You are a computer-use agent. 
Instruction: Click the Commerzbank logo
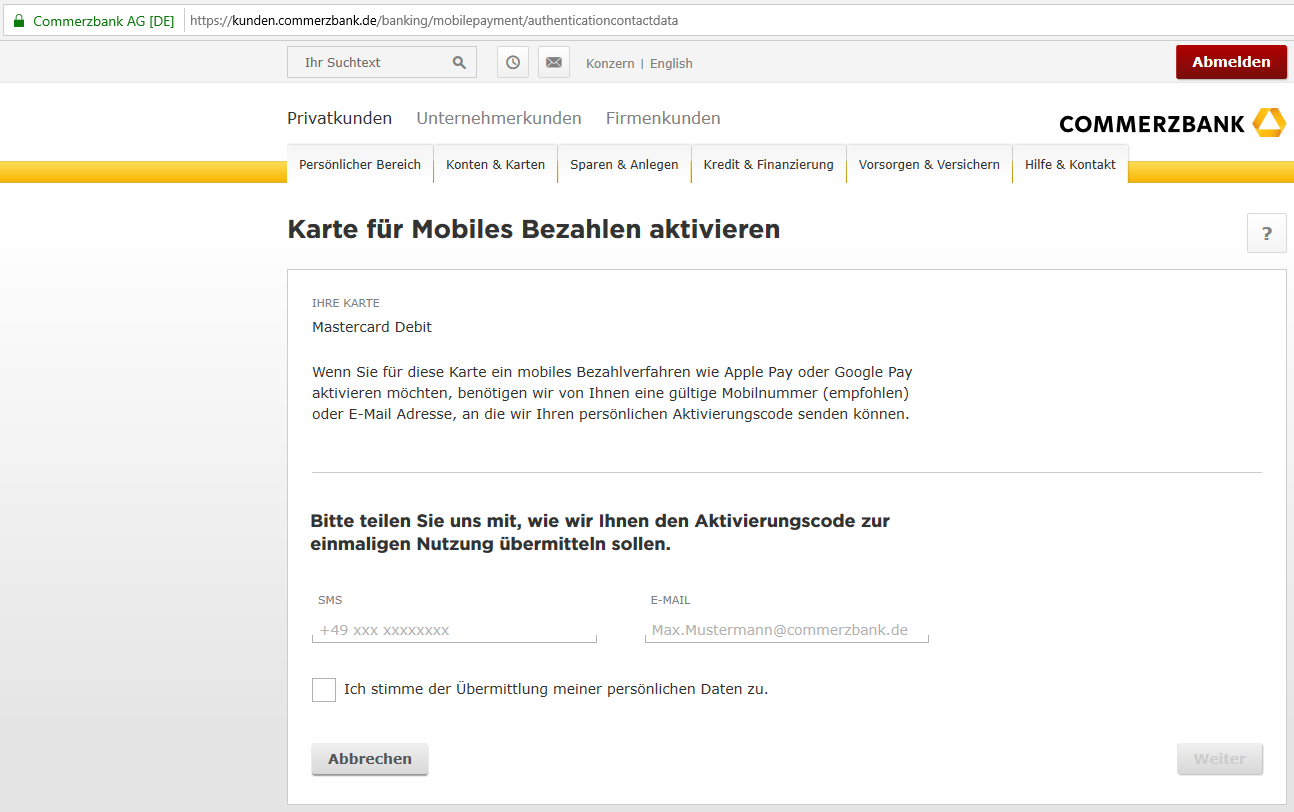1172,123
